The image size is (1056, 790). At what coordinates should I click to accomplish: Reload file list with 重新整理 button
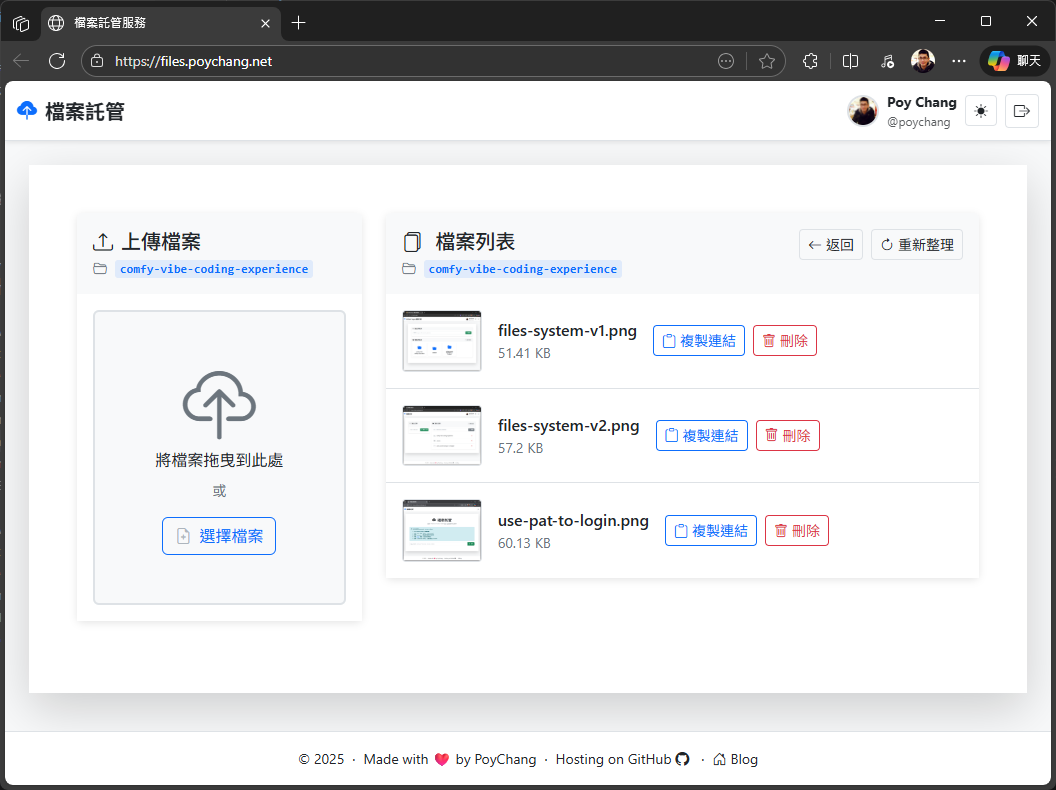coord(916,245)
